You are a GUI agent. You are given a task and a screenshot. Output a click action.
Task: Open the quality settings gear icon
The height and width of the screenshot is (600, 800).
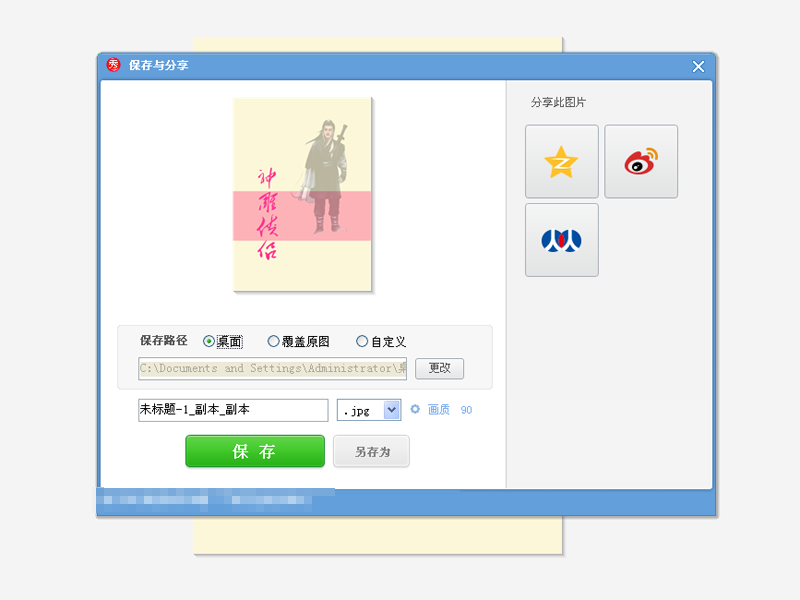(x=415, y=410)
